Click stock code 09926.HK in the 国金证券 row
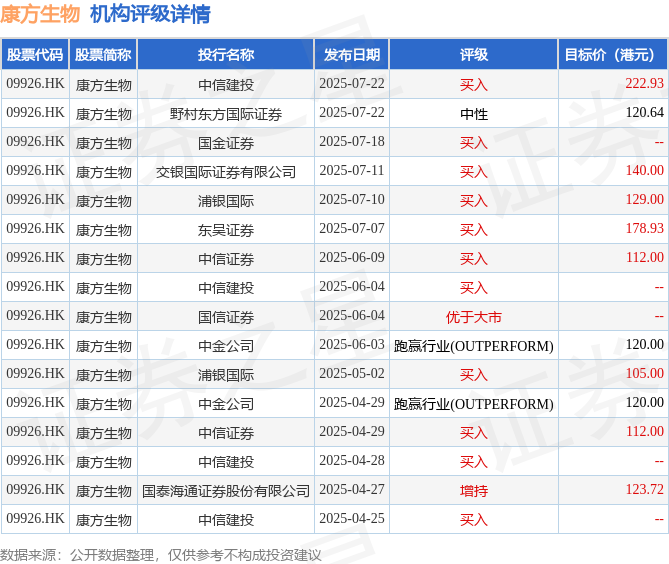 point(35,142)
